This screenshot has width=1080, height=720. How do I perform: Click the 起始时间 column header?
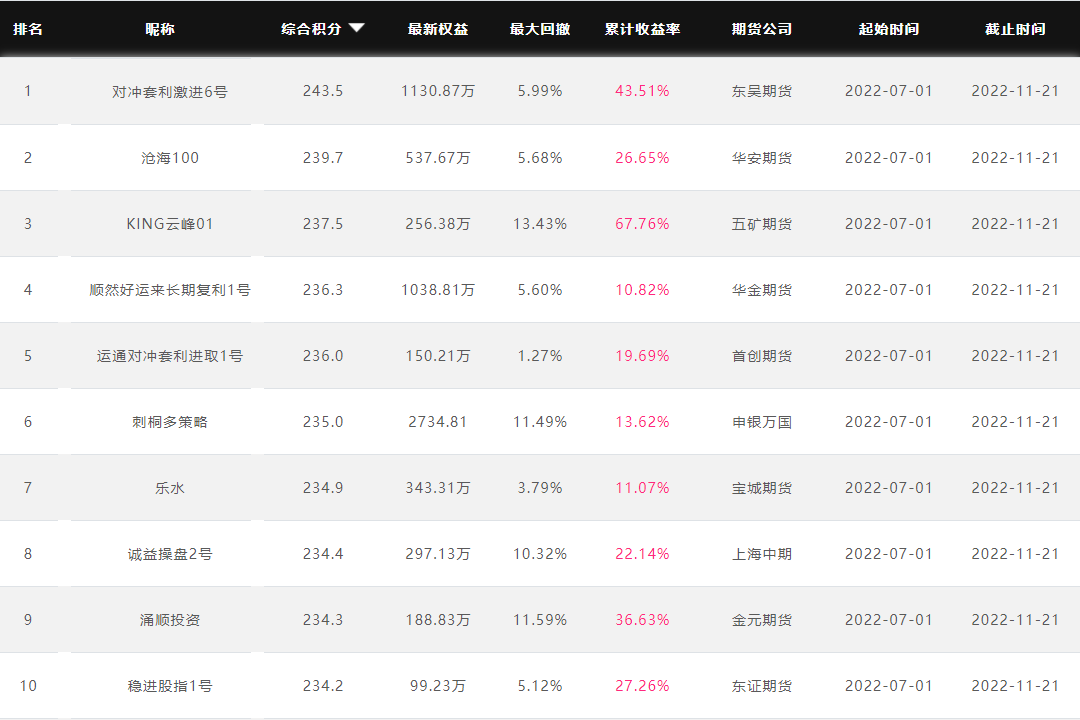click(889, 29)
